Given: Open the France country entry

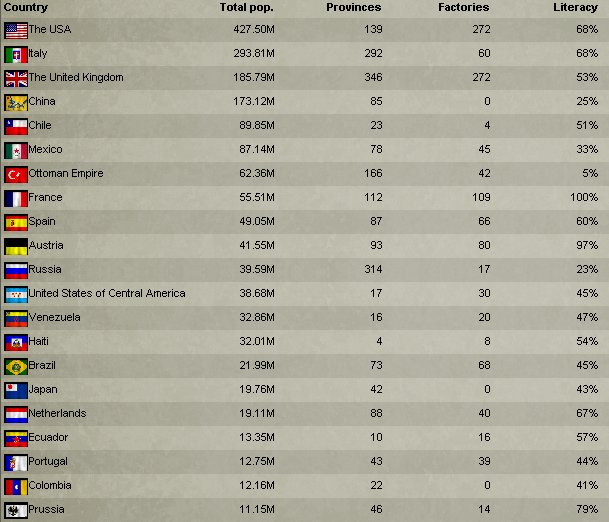Looking at the screenshot, I should click(46, 198).
